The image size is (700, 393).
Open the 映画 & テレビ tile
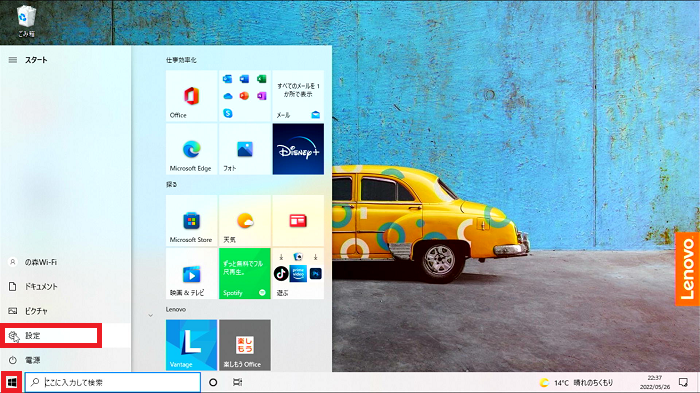[x=192, y=274]
